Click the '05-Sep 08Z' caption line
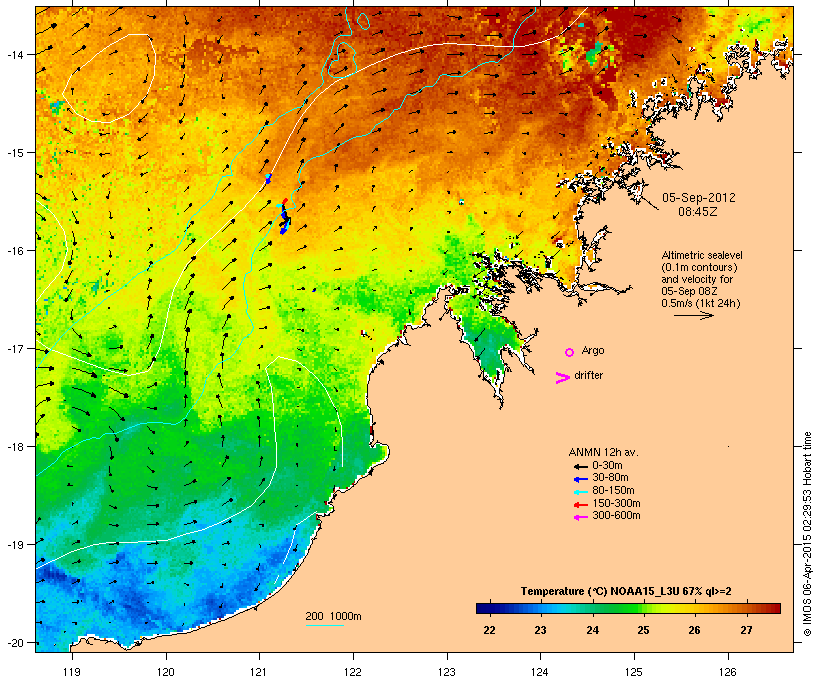The width and height of the screenshot is (820, 680). coord(689,291)
